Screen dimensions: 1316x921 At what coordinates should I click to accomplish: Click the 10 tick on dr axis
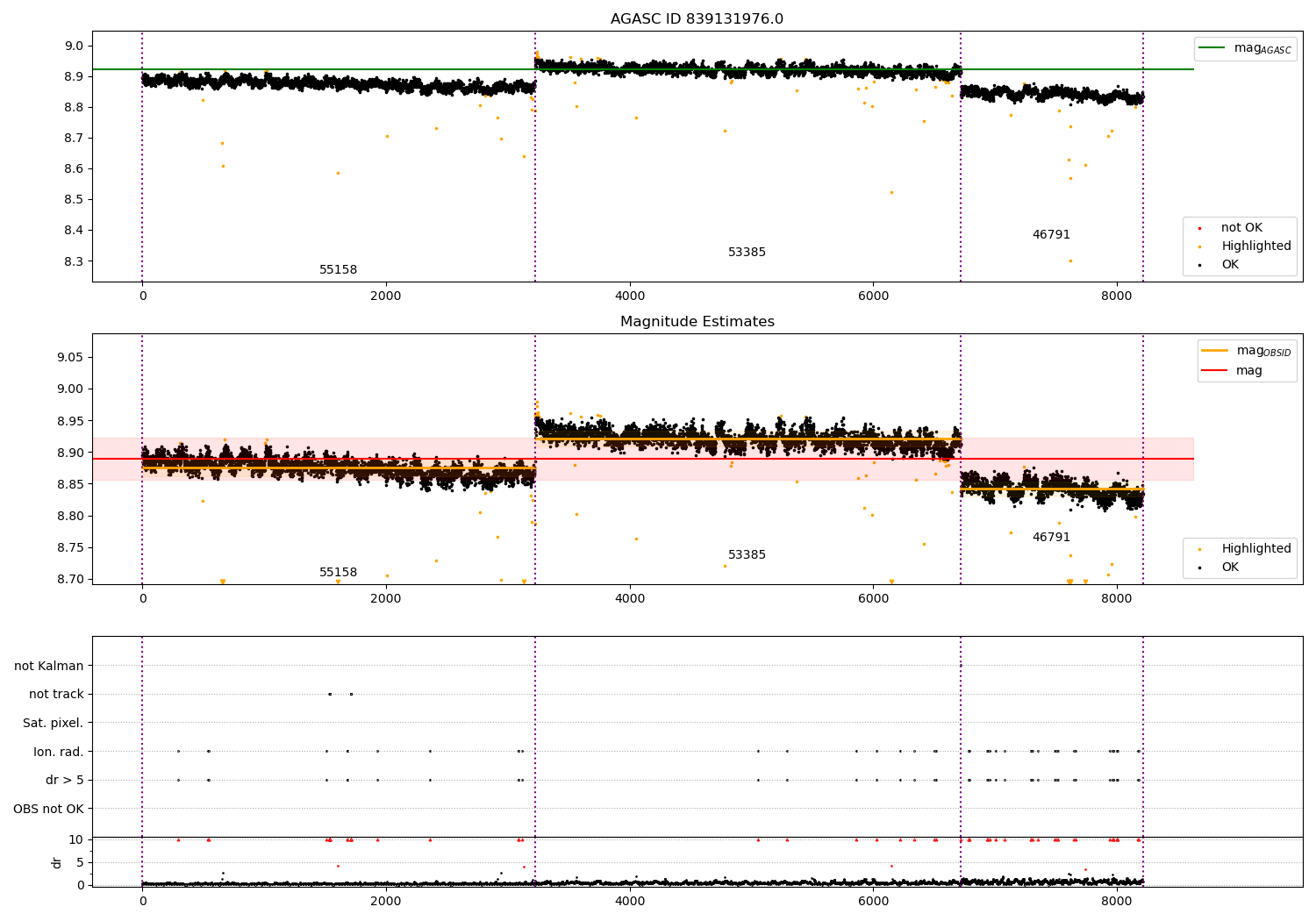tap(75, 839)
